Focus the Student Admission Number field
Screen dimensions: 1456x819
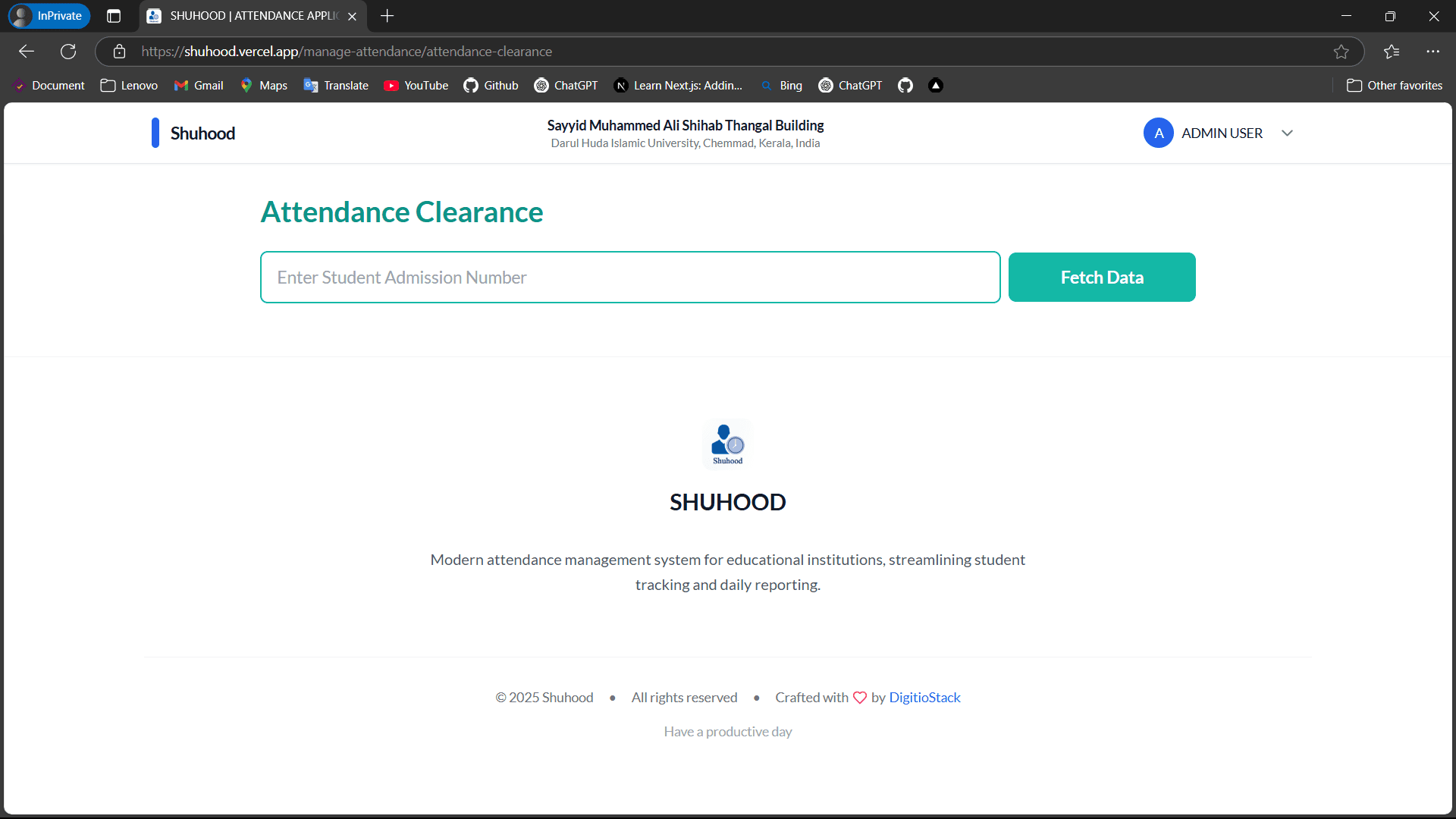coord(630,278)
